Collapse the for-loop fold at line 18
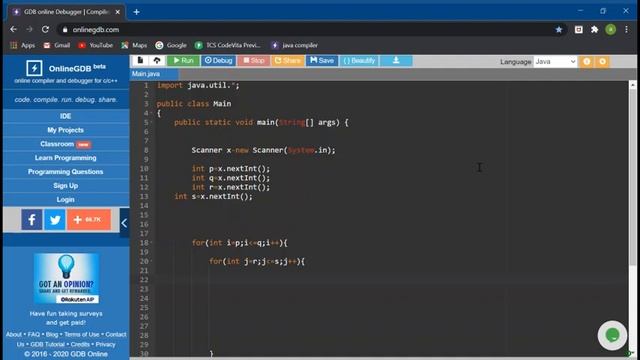 point(152,243)
